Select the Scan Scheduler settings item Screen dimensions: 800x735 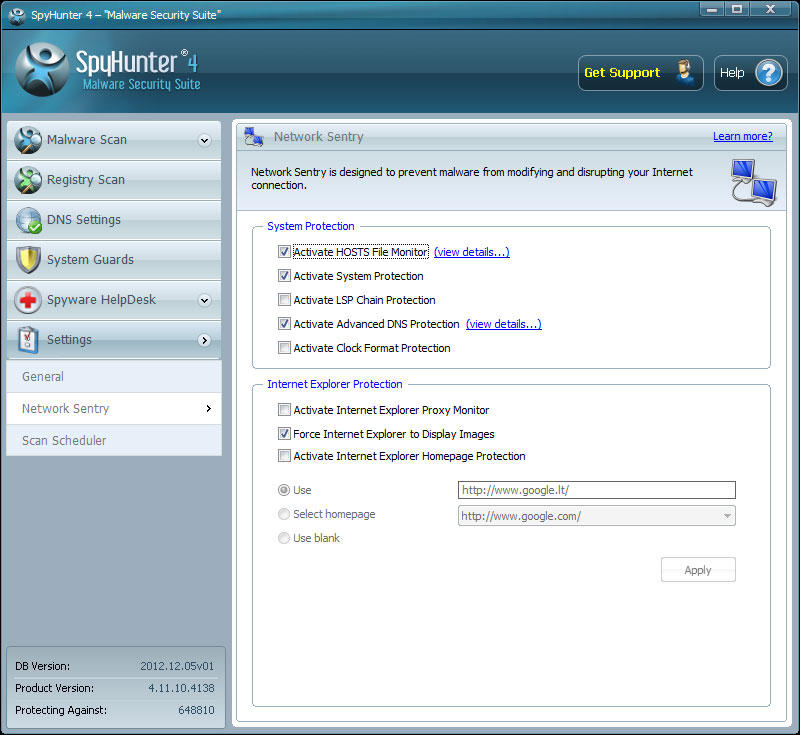tap(114, 440)
